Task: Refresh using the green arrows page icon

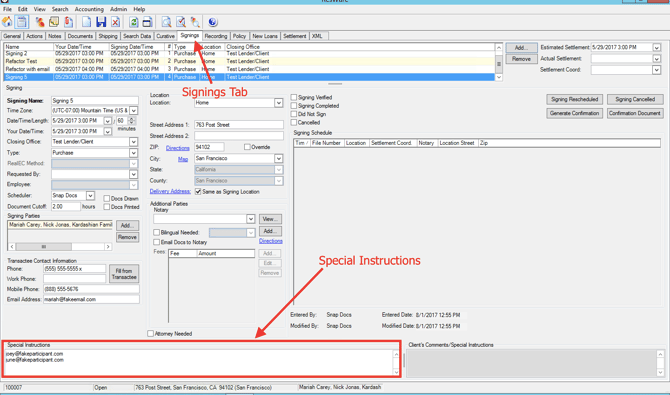Action: [134, 22]
